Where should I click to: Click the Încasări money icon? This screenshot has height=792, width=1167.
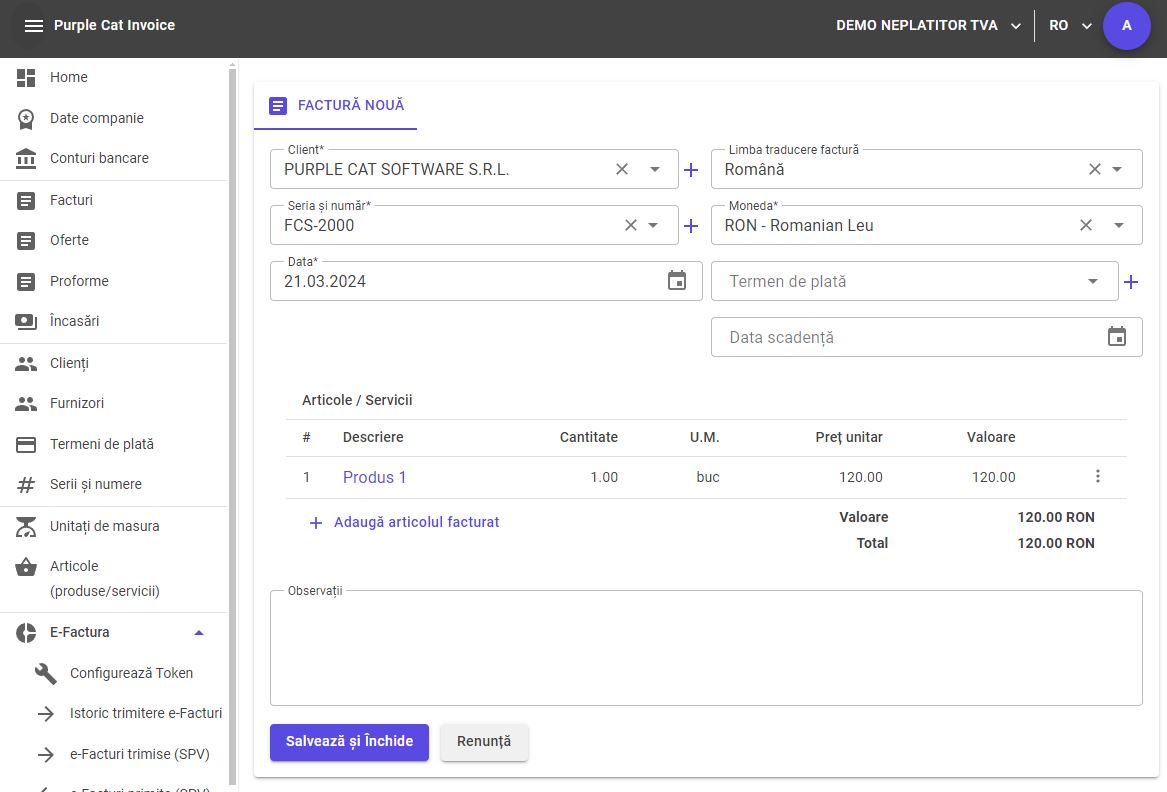pos(26,322)
